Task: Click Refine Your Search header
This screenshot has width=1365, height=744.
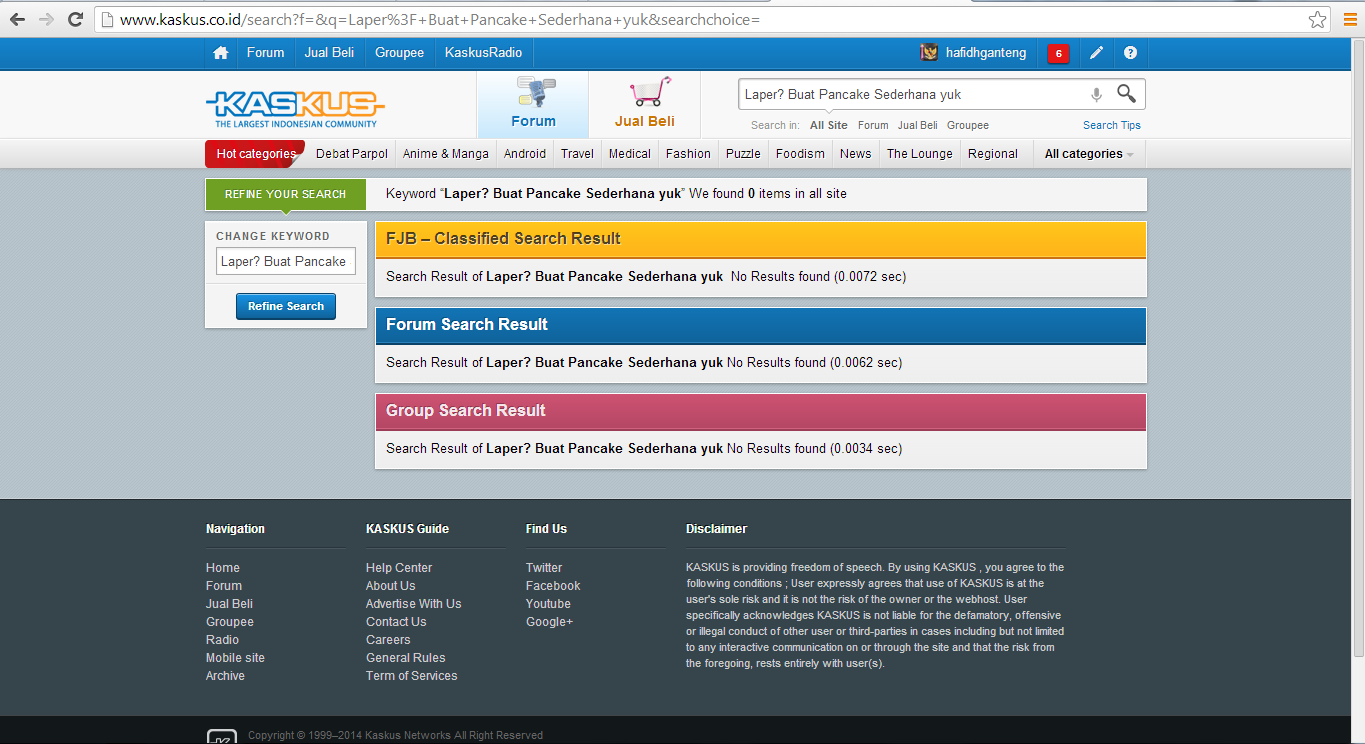Action: click(x=286, y=194)
